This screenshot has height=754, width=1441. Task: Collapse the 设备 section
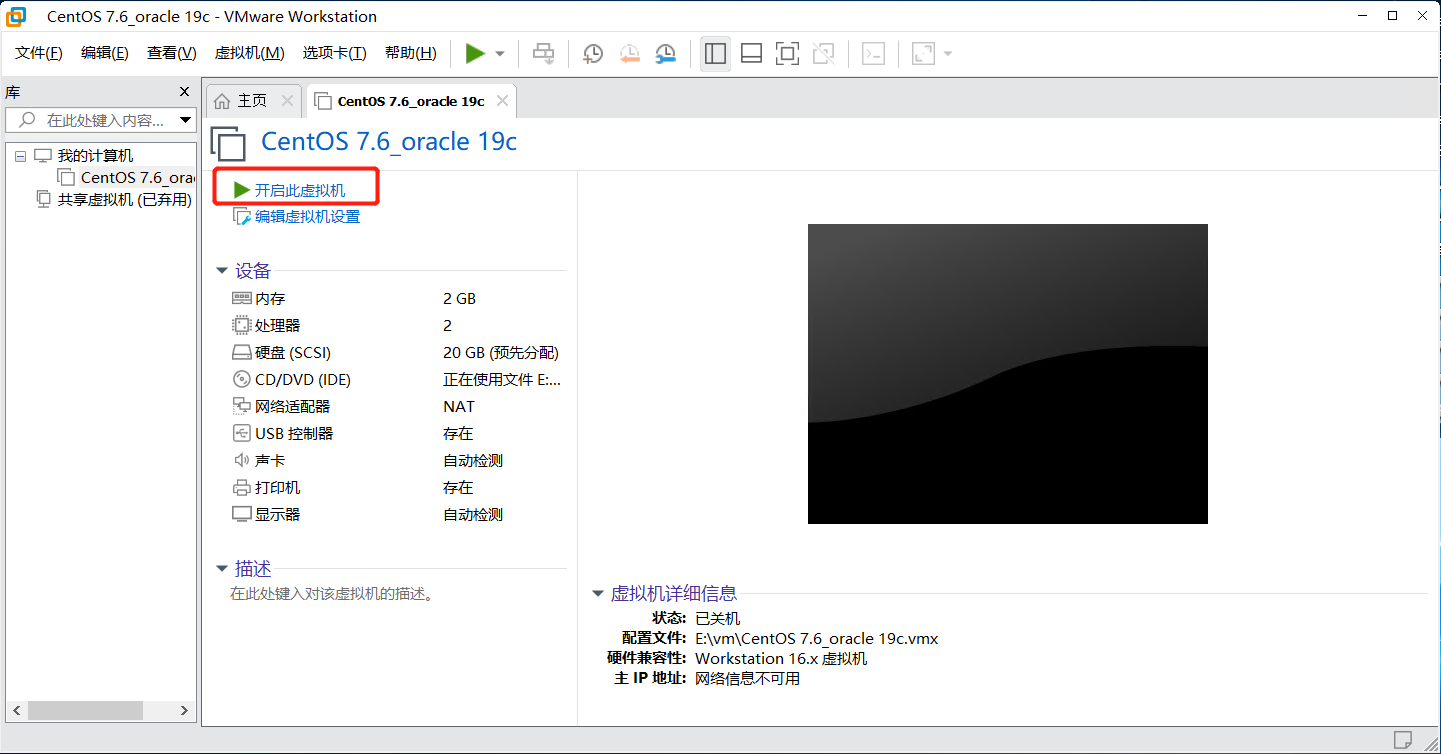coord(222,271)
